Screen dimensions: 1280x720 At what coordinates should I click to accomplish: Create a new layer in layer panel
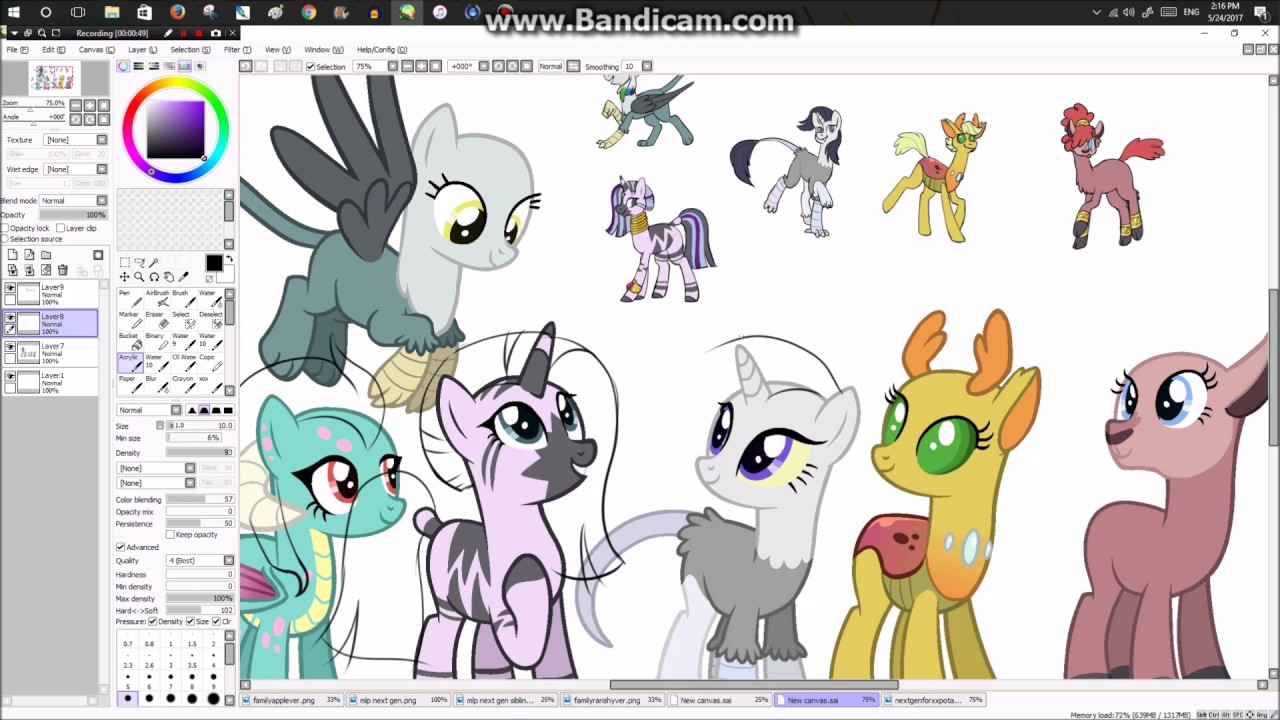coord(12,255)
